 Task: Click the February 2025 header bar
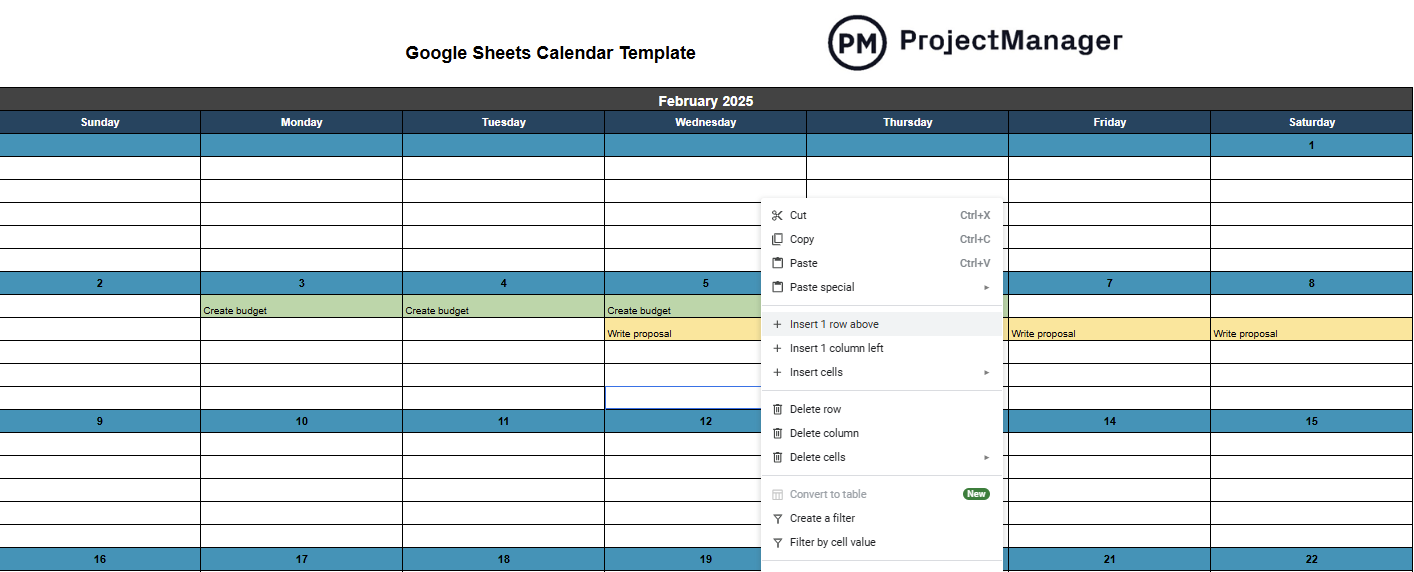click(706, 99)
